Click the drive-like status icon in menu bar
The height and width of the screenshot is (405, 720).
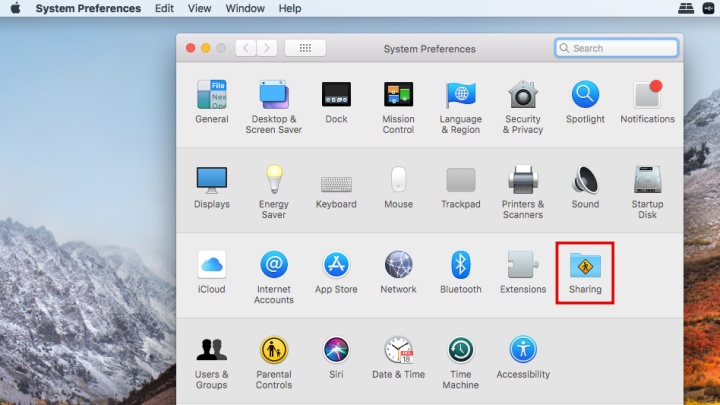click(686, 8)
